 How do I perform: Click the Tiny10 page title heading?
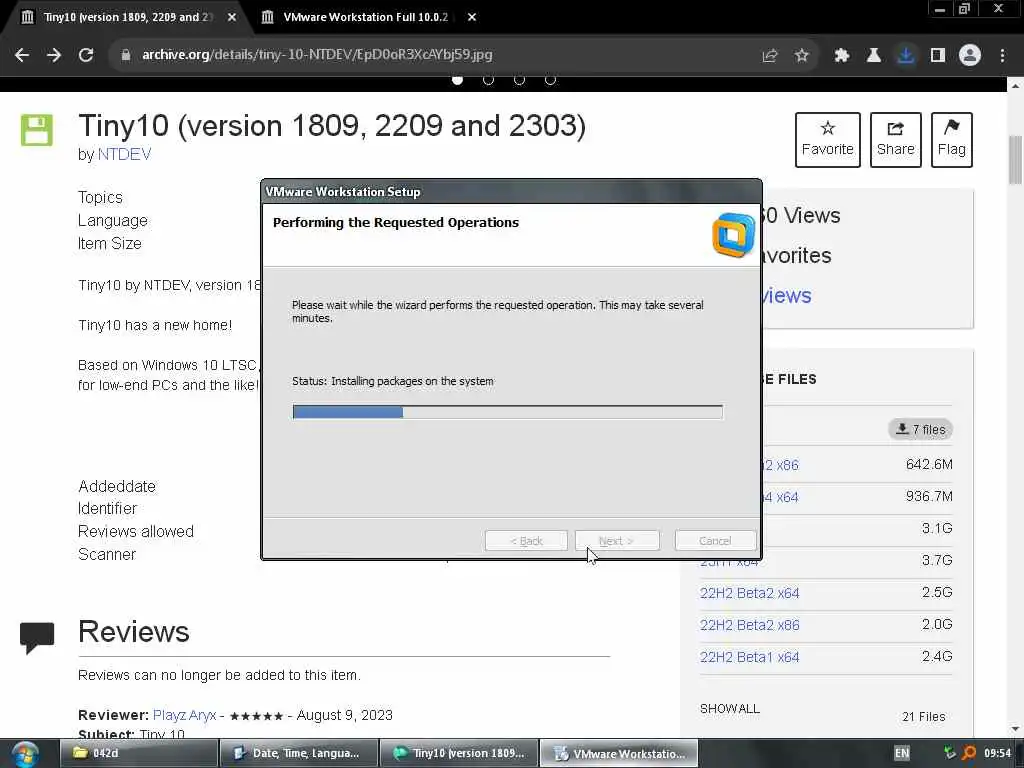tap(332, 126)
